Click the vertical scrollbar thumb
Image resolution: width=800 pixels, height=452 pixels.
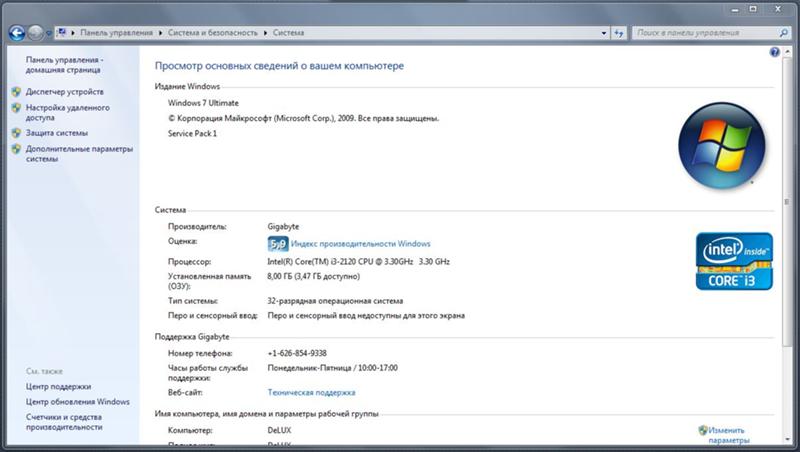tap(787, 202)
